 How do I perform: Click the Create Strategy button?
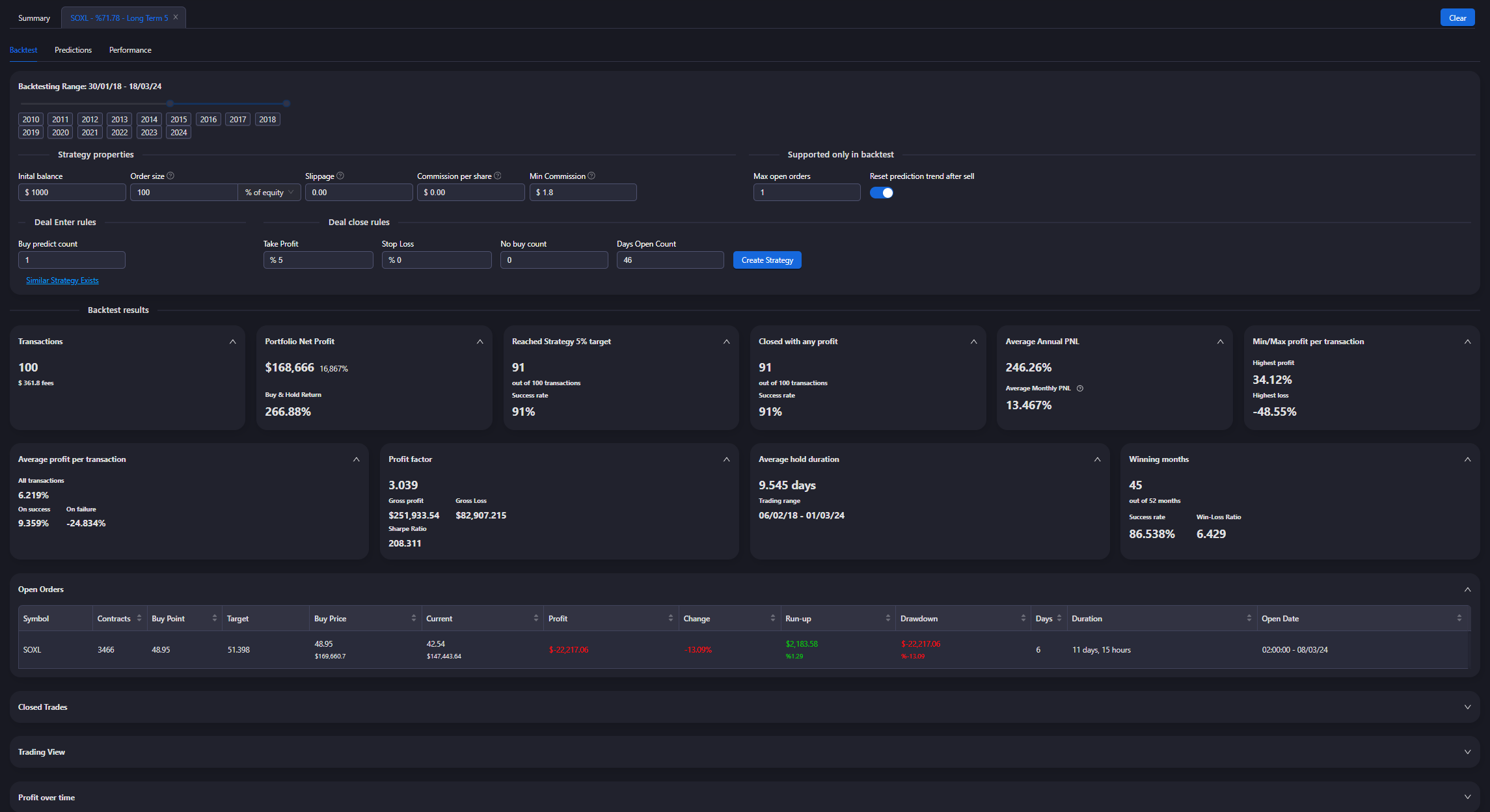767,260
